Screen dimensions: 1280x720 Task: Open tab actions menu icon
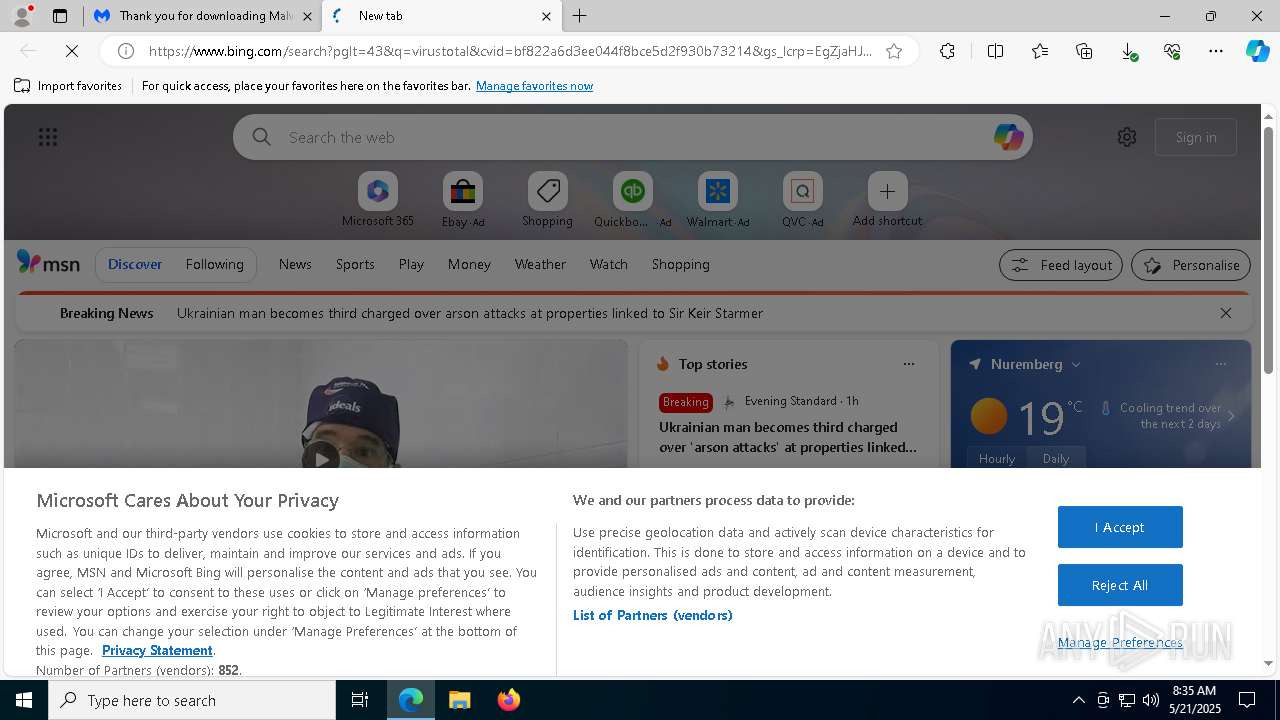click(x=60, y=16)
